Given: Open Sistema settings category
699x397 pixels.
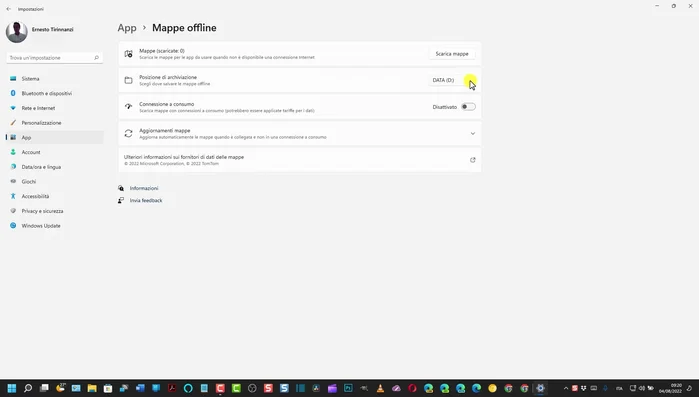Looking at the screenshot, I should (x=55, y=78).
